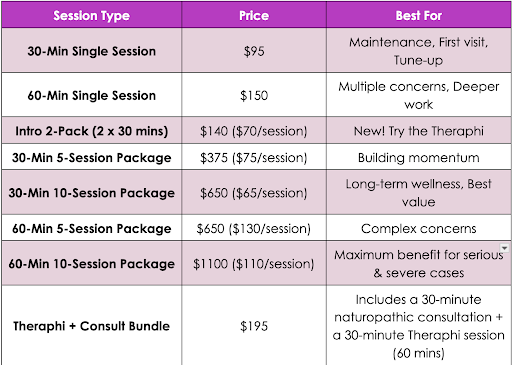Select the 30-Min 5-Session Package cell
The height and width of the screenshot is (365, 512).
(92, 157)
